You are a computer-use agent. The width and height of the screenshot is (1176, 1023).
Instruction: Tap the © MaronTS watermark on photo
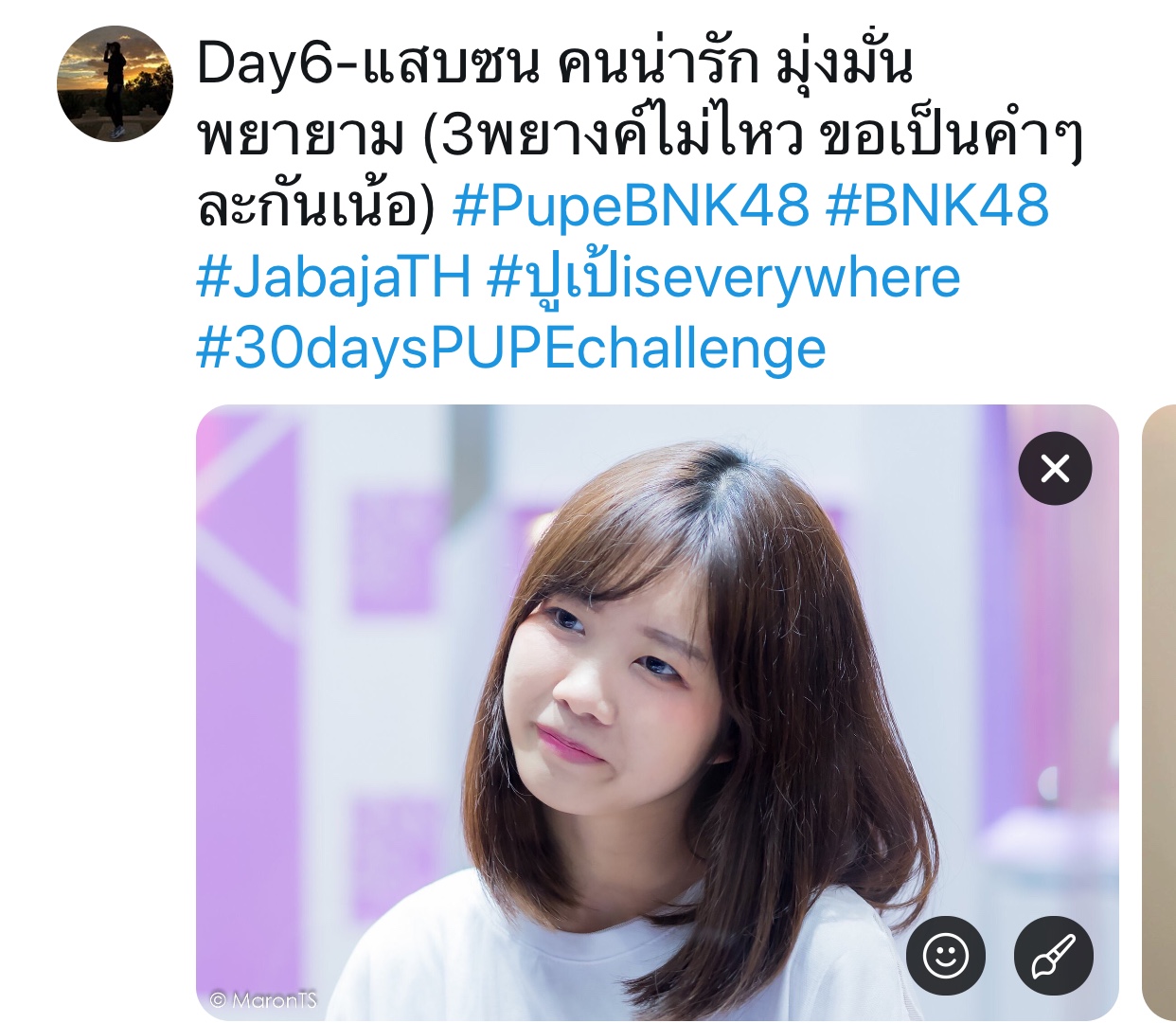[x=263, y=999]
